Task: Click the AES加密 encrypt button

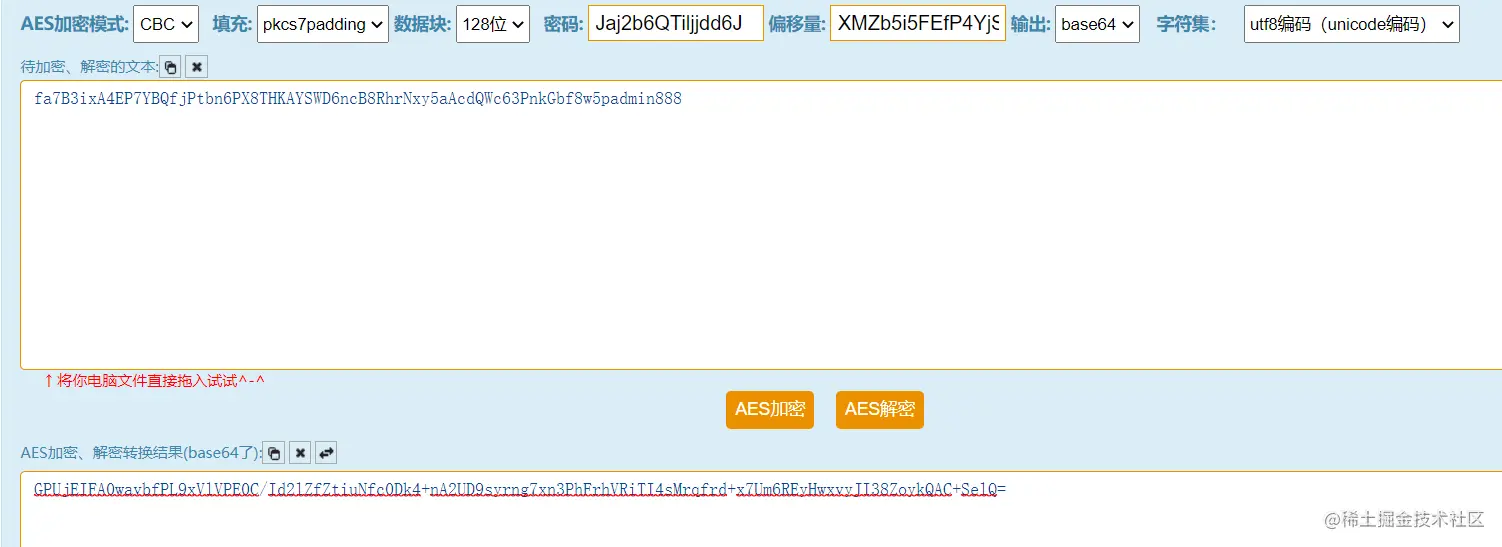Action: click(x=770, y=409)
